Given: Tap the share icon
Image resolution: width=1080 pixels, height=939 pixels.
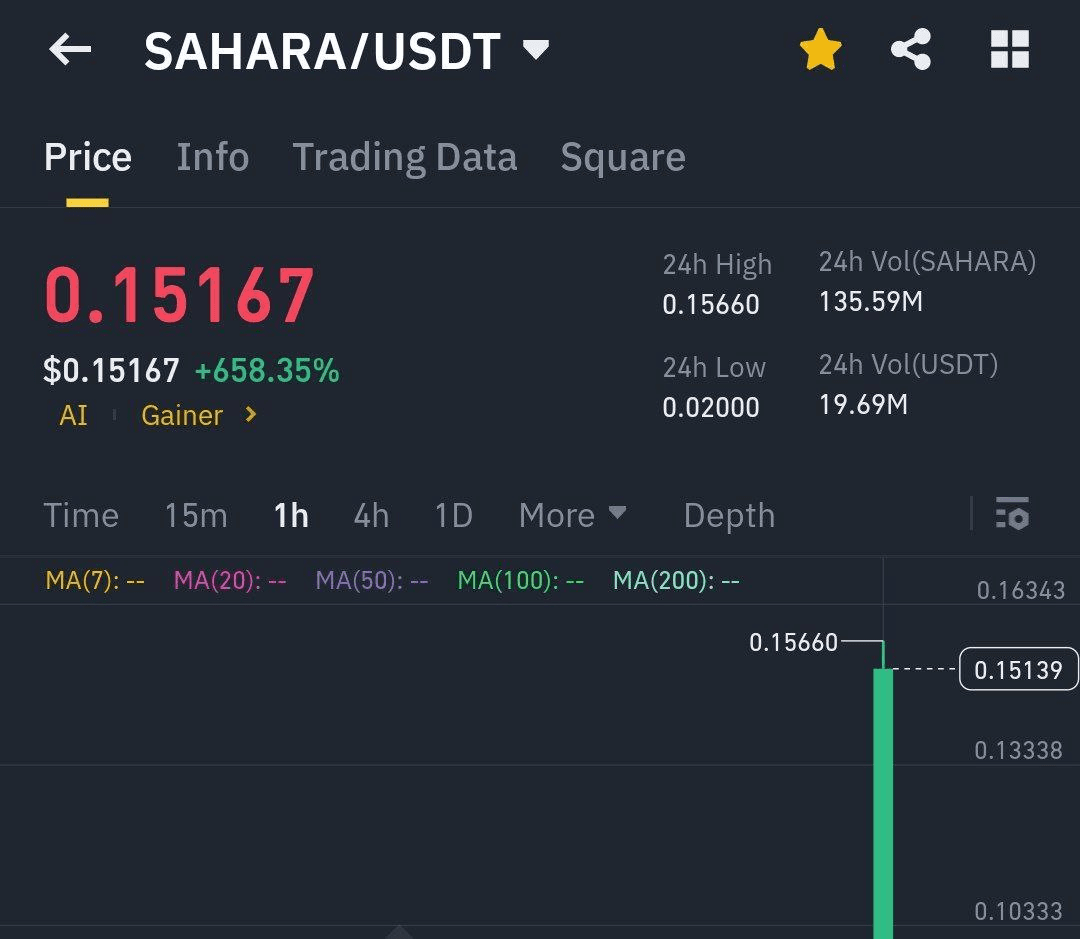Looking at the screenshot, I should 911,50.
